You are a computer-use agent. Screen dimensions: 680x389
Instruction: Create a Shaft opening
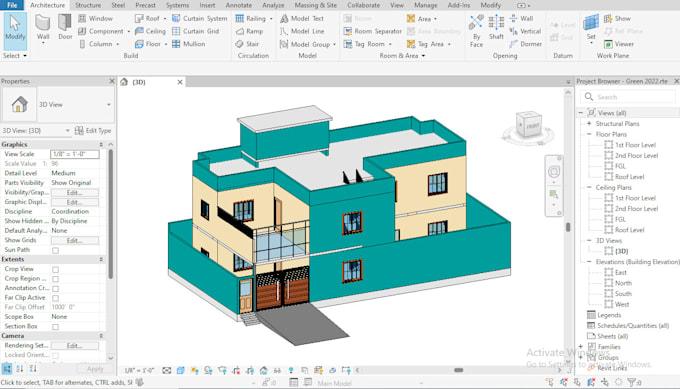click(496, 27)
